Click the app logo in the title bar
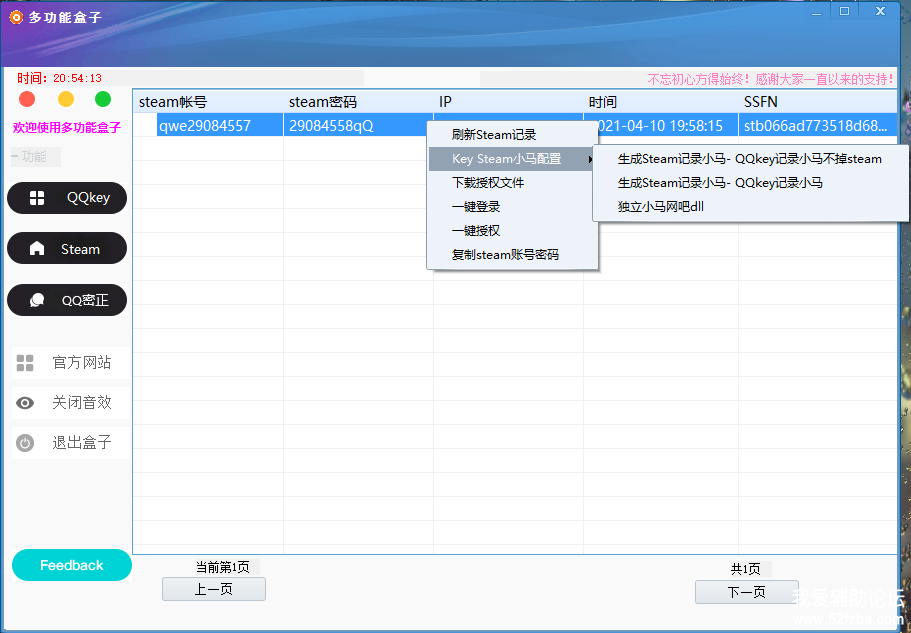This screenshot has height=633, width=911. (16, 16)
